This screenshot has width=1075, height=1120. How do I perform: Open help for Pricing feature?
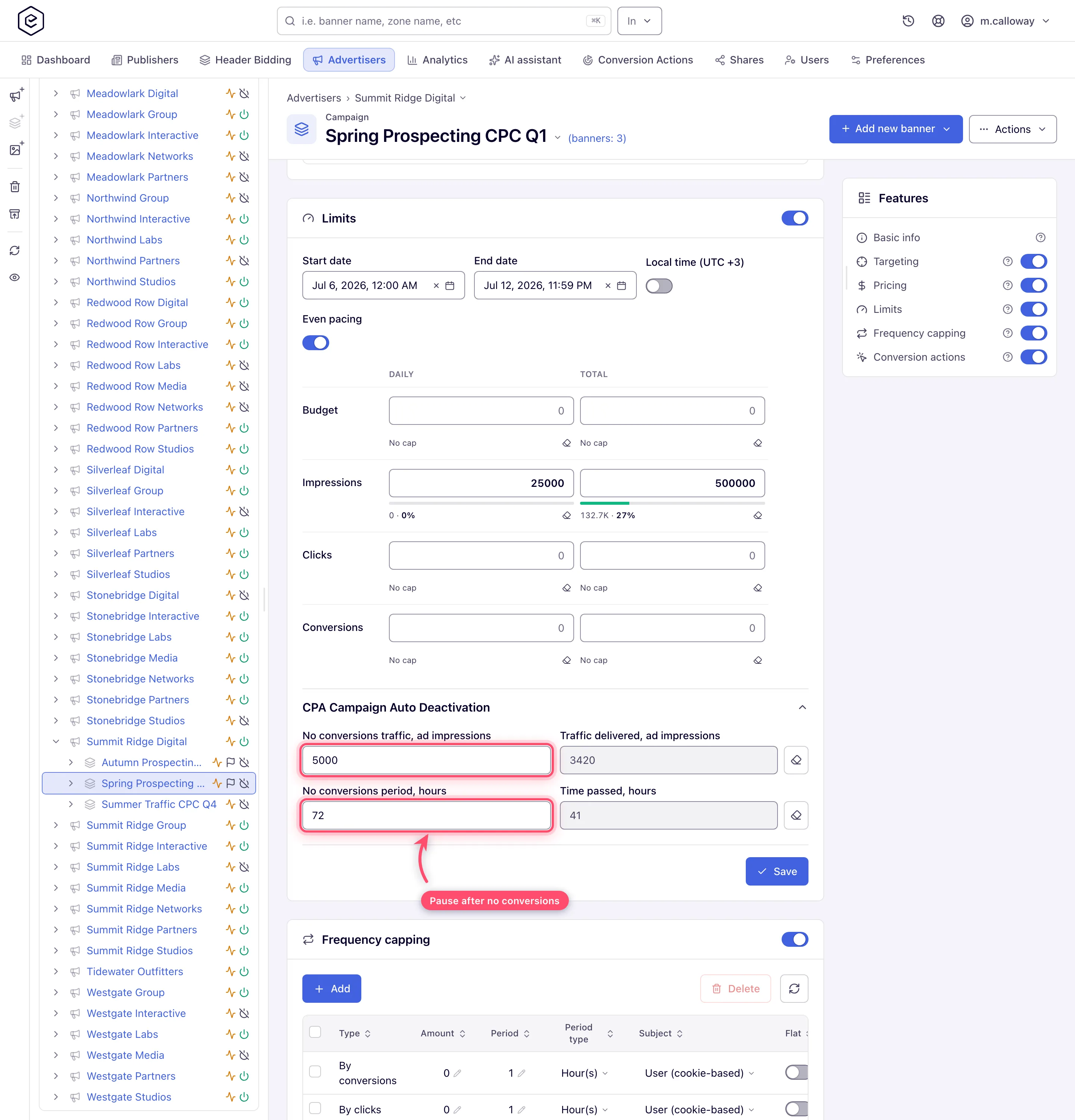pyautogui.click(x=1007, y=285)
